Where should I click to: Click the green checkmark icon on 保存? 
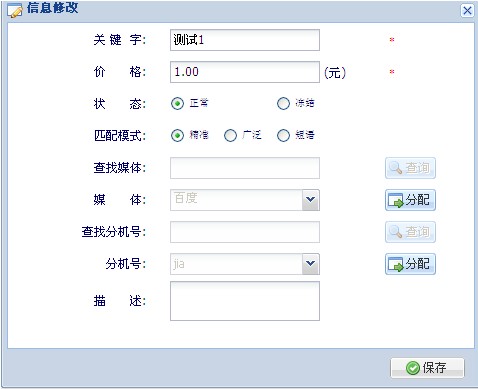pyautogui.click(x=413, y=368)
